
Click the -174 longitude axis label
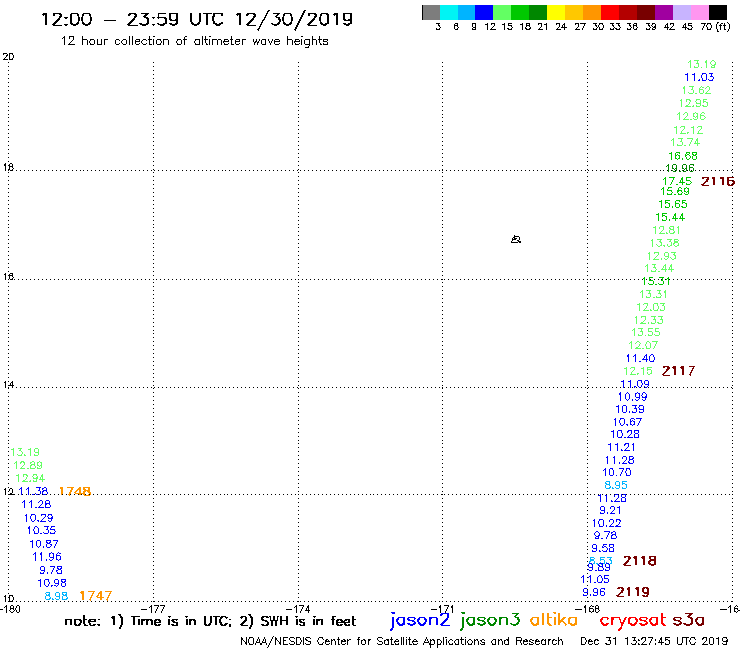point(298,609)
